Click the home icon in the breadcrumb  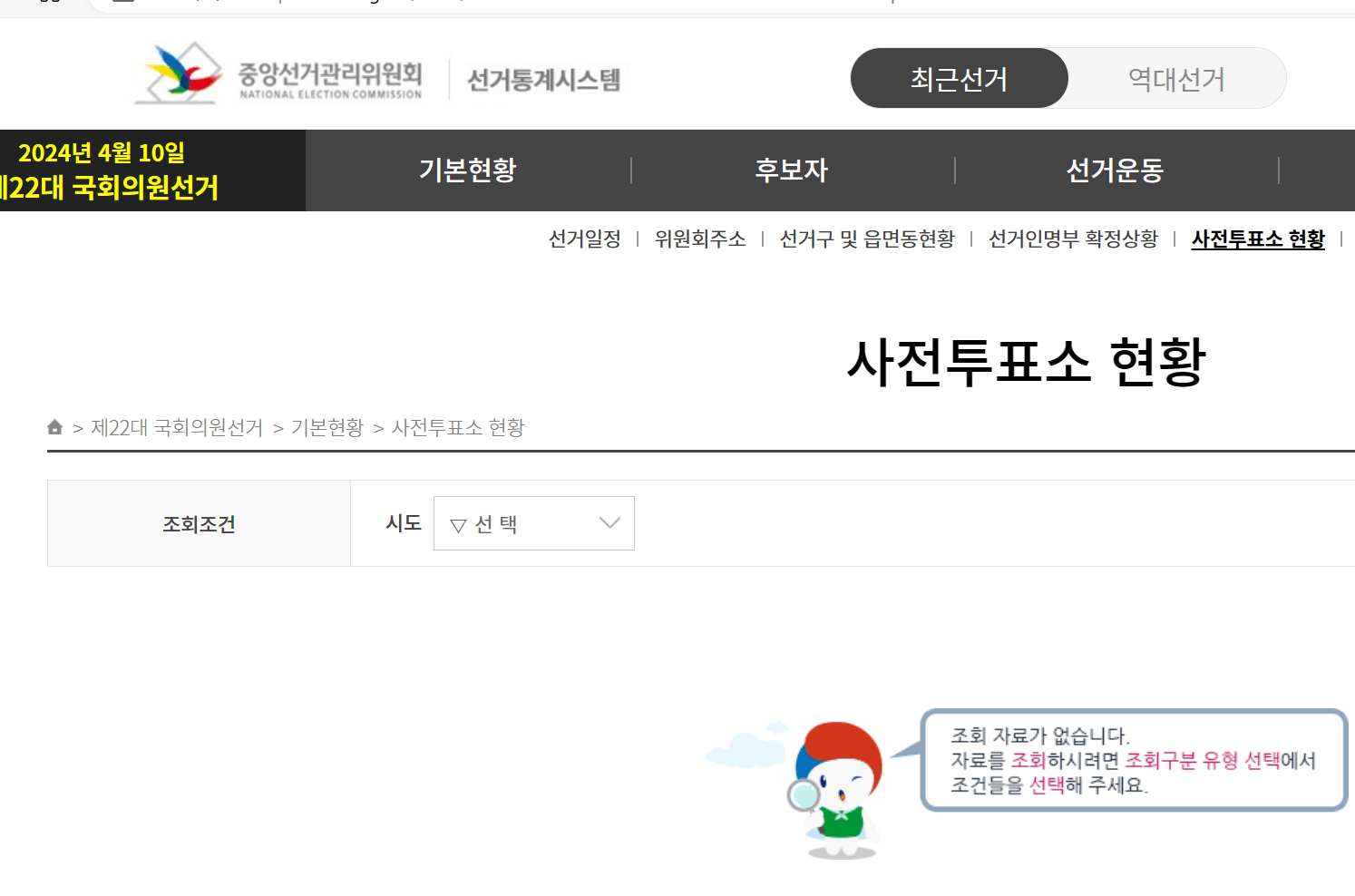(x=54, y=427)
